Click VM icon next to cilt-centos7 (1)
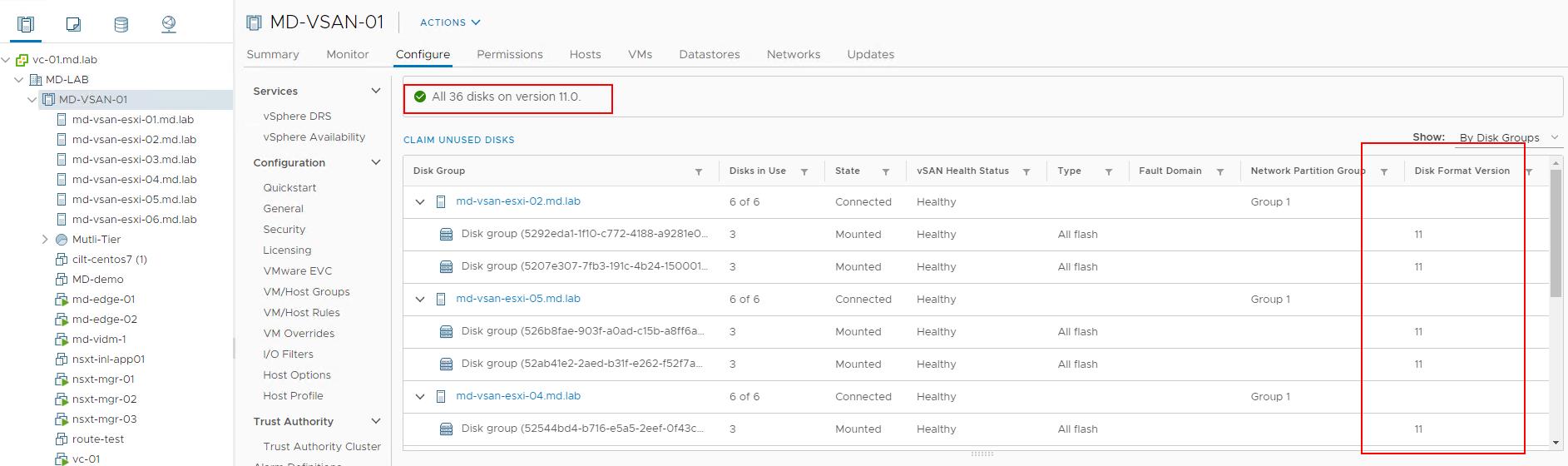The image size is (1568, 466). pos(62,260)
